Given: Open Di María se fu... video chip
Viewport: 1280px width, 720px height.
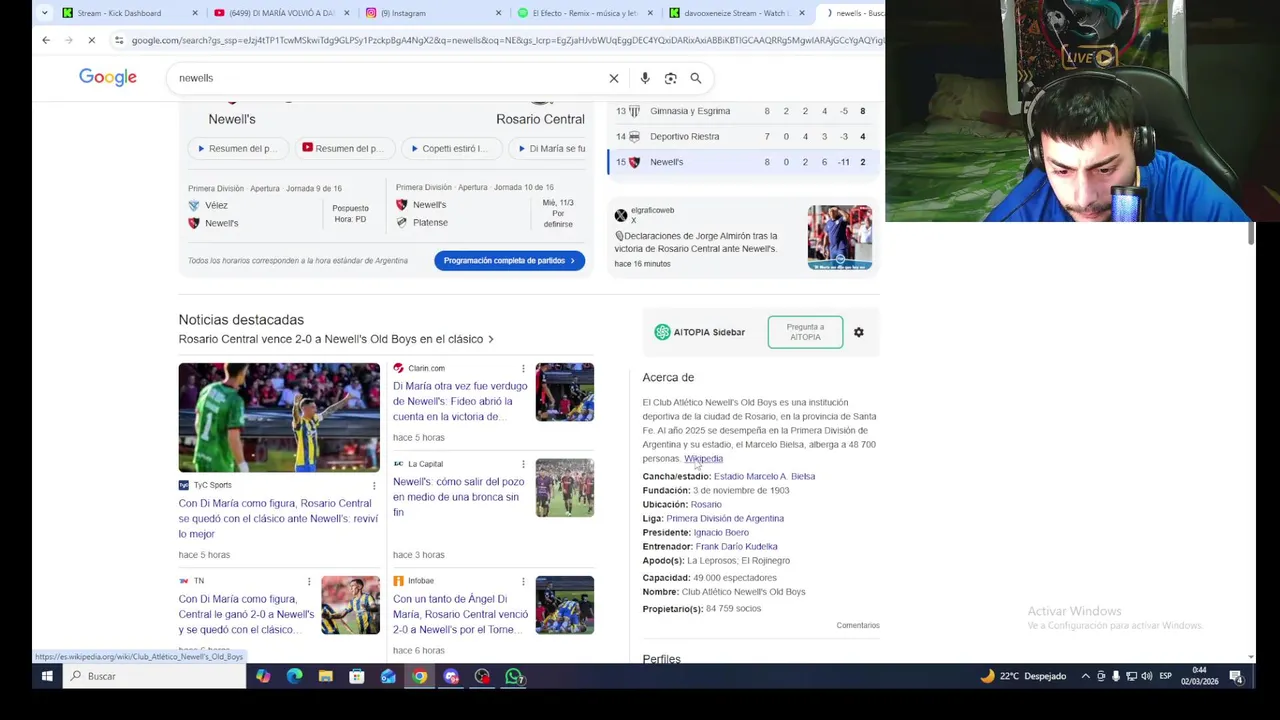Looking at the screenshot, I should [x=552, y=148].
